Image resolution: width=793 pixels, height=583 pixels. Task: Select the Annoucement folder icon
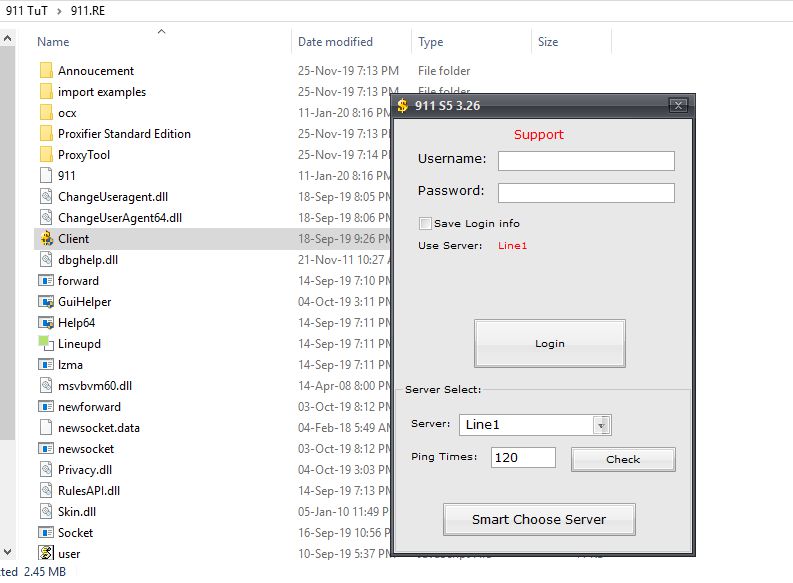(x=46, y=71)
